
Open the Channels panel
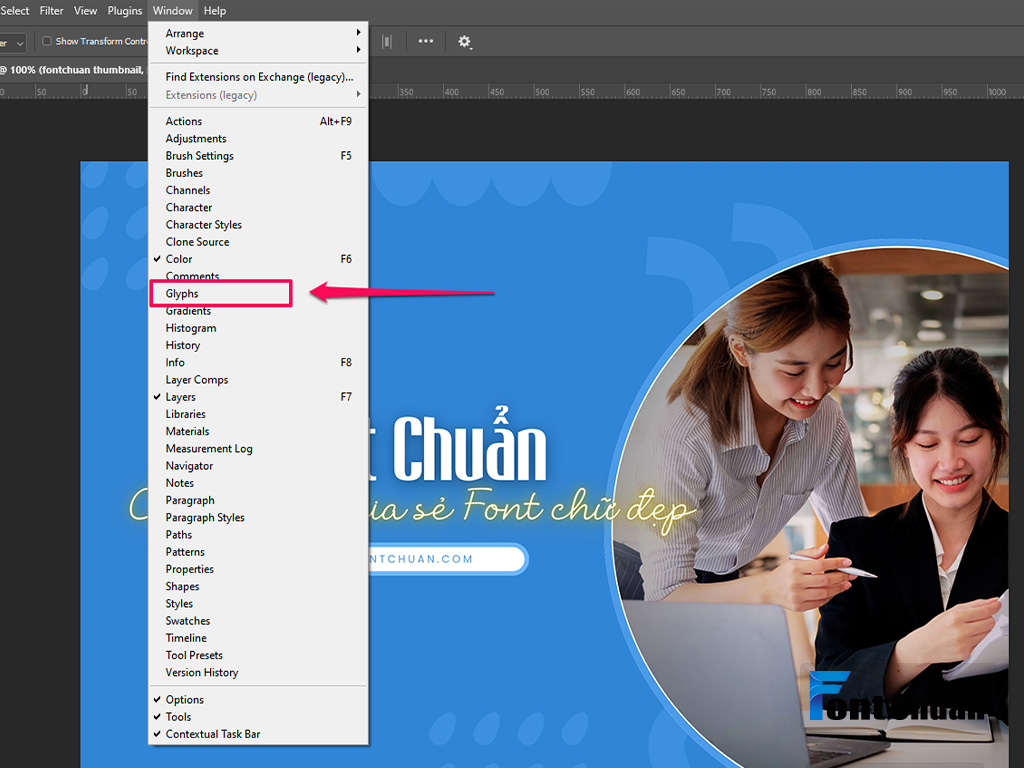pos(259,190)
